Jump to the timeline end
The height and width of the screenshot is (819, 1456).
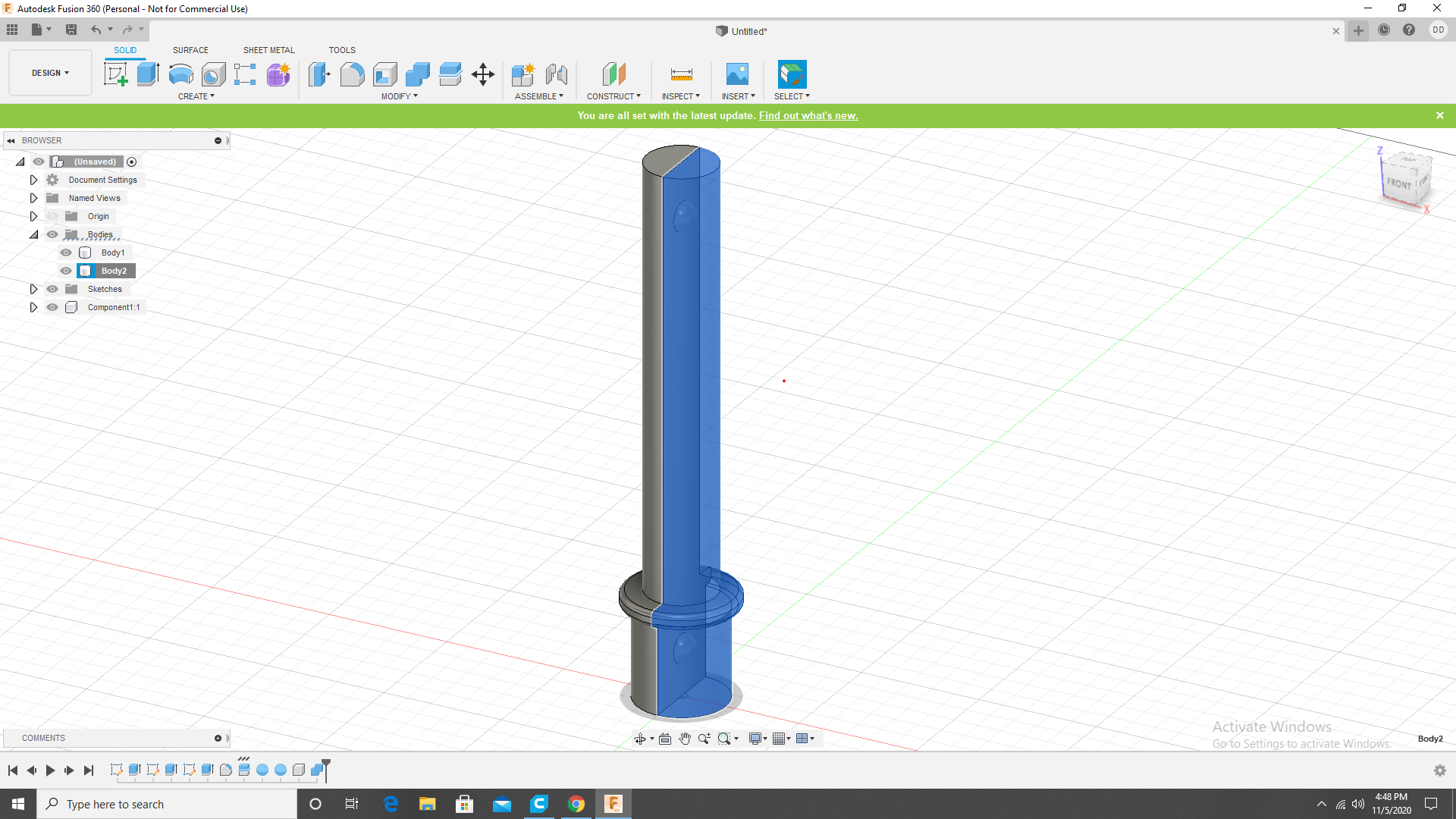[x=89, y=770]
